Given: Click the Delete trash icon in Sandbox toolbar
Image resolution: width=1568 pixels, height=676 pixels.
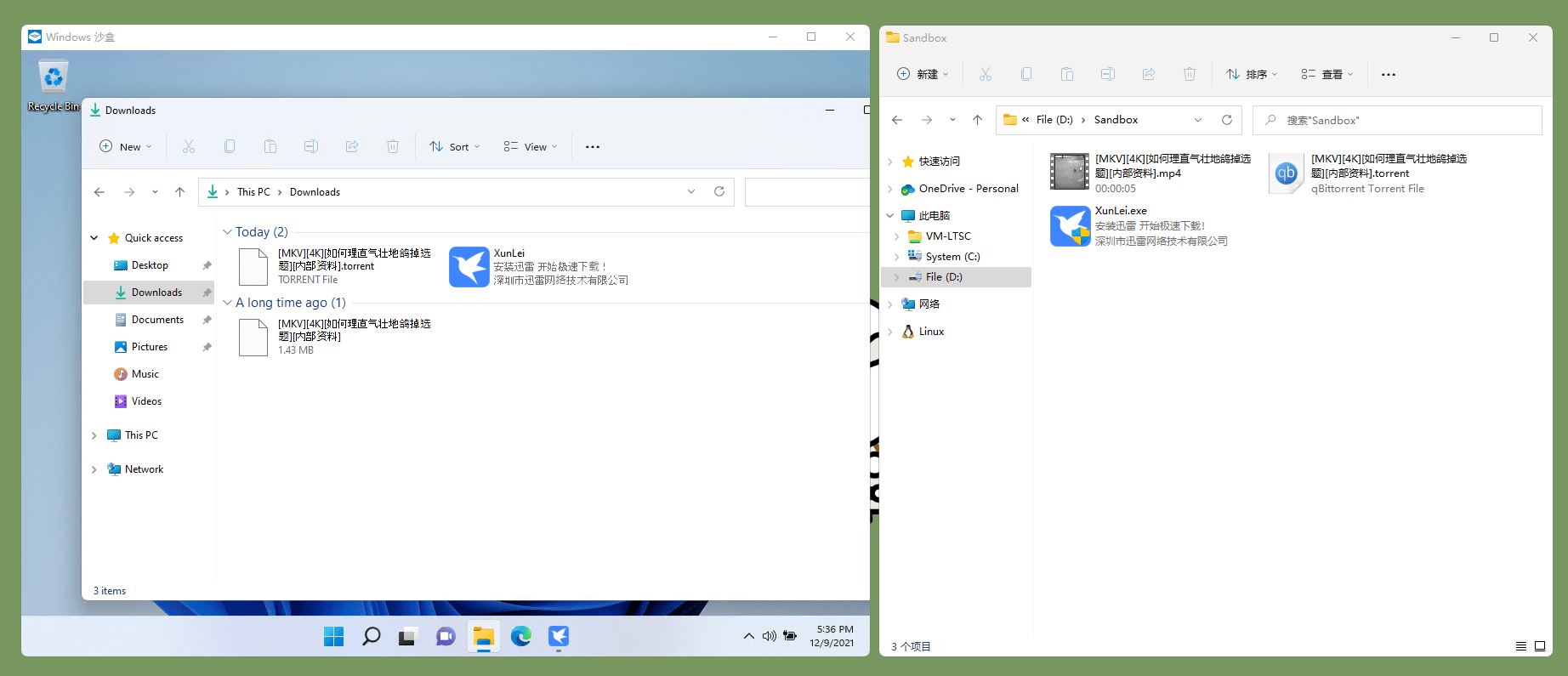Looking at the screenshot, I should [1190, 75].
